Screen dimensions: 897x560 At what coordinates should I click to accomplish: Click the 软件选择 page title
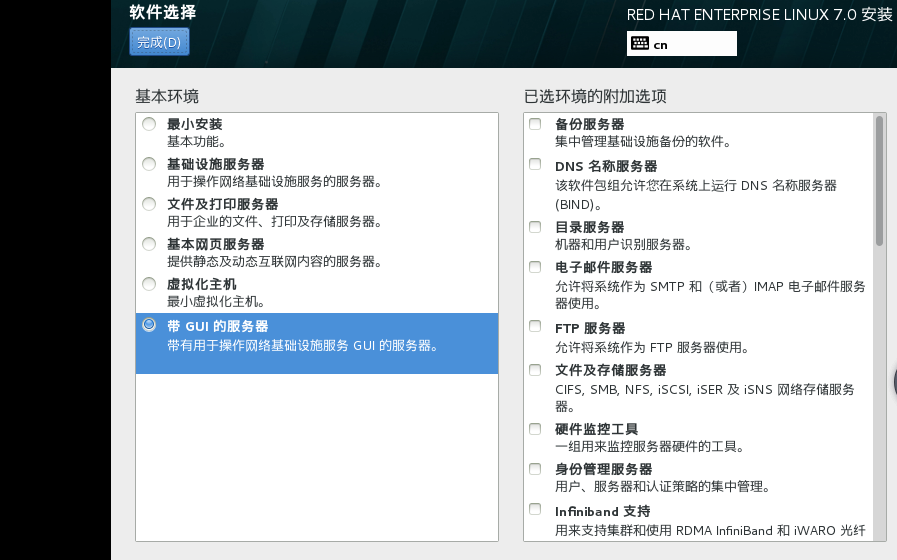click(162, 12)
